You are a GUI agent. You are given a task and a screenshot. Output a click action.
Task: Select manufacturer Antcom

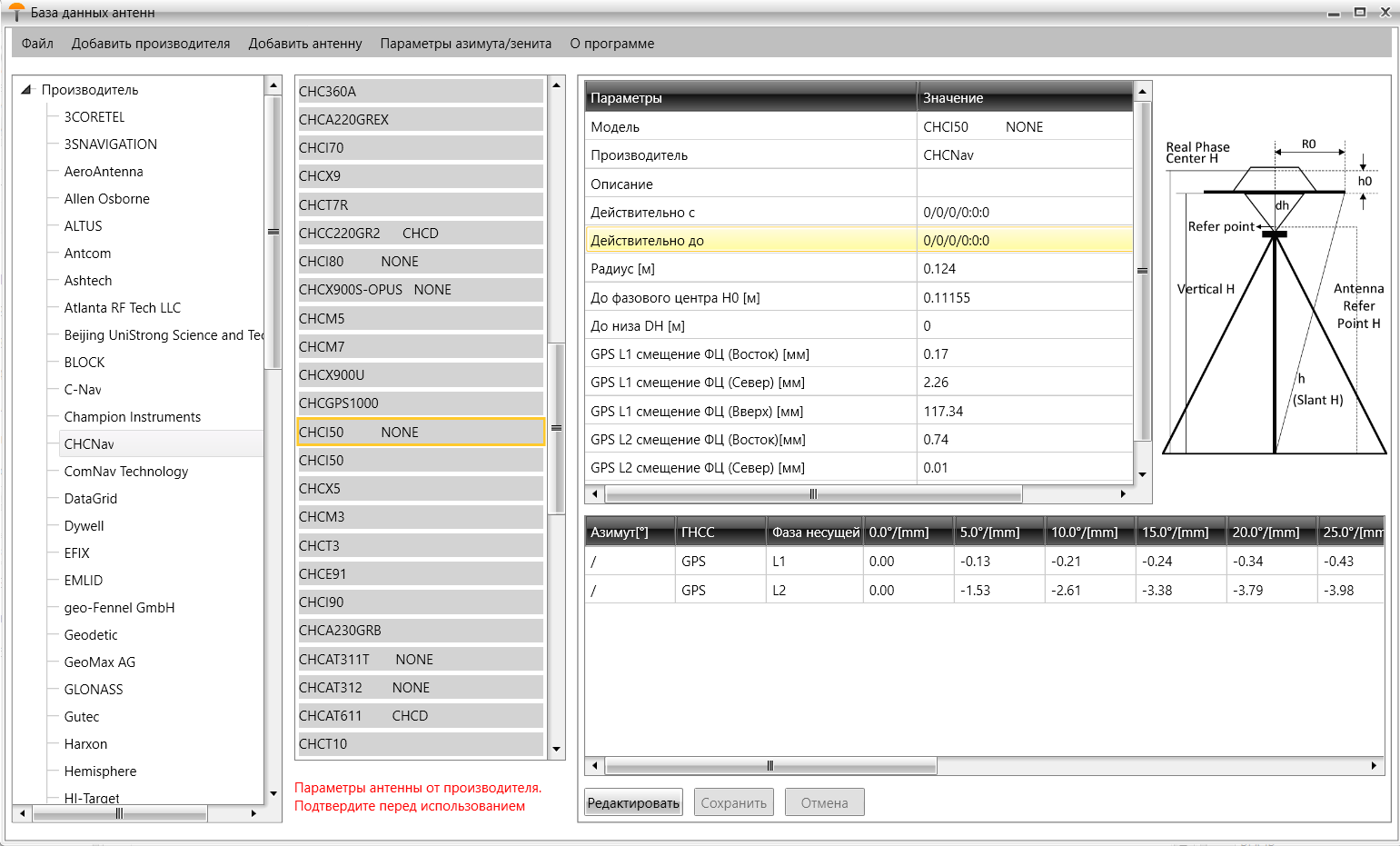(88, 254)
